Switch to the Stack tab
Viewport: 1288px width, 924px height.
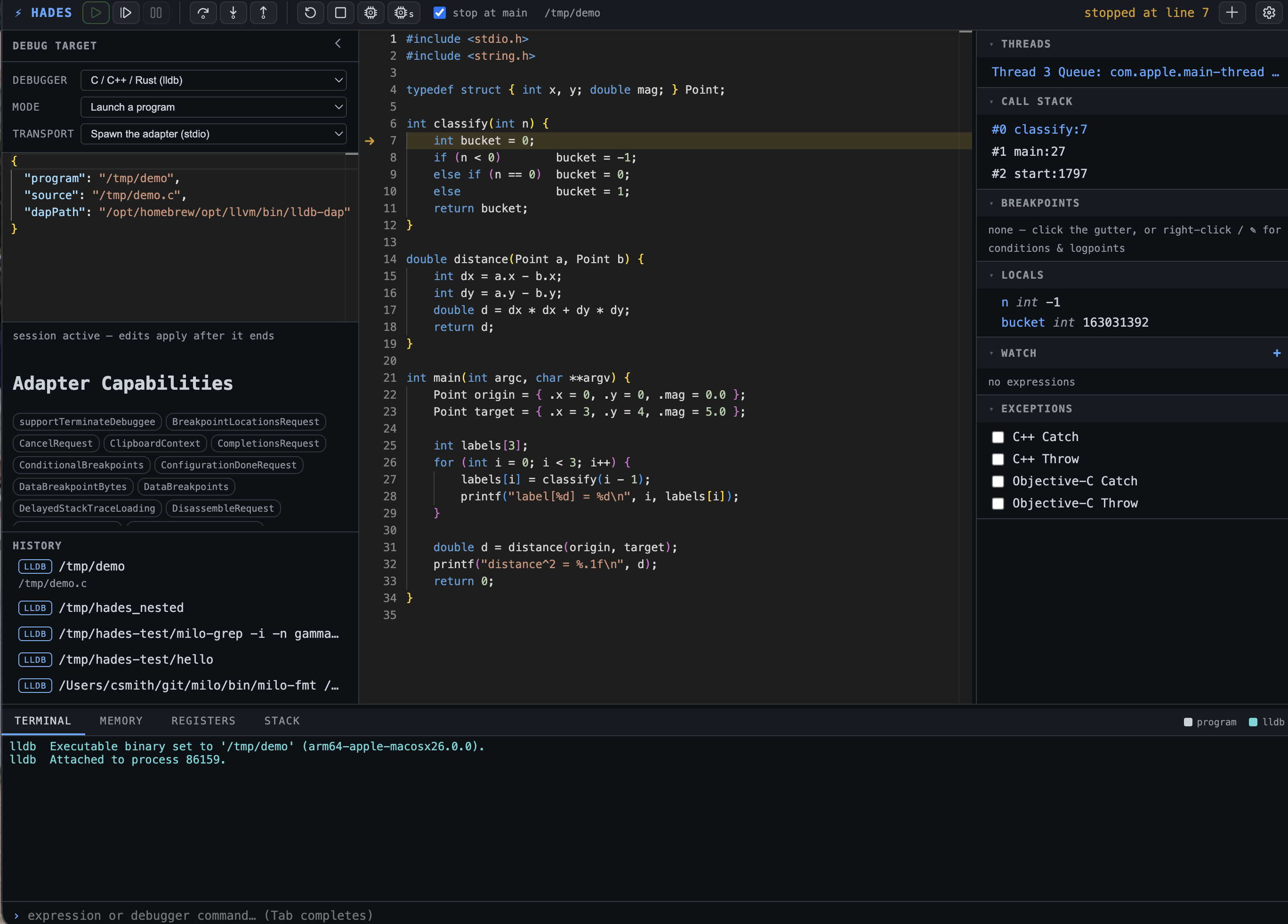coord(282,721)
